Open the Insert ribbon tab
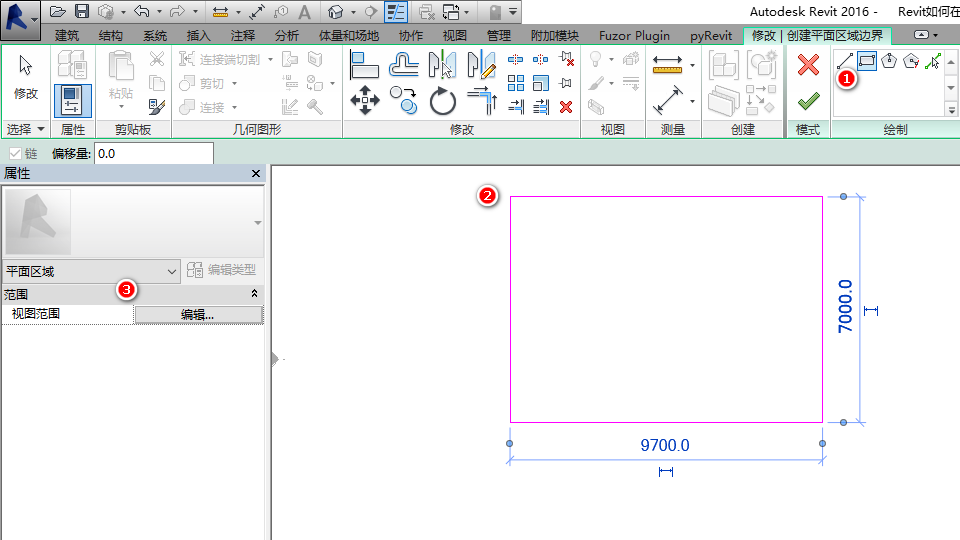Image resolution: width=960 pixels, height=540 pixels. [x=198, y=36]
